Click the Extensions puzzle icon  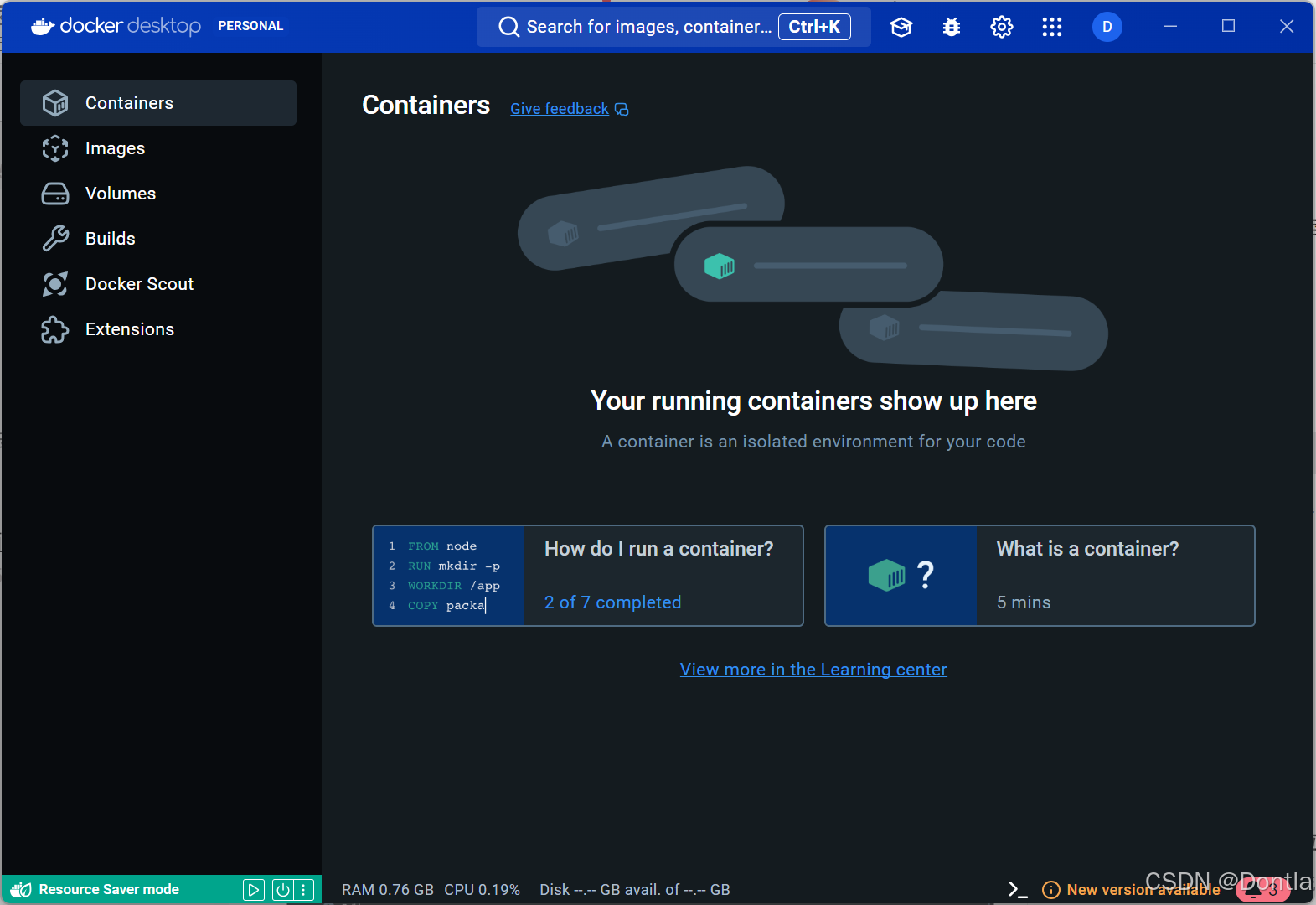tap(55, 329)
